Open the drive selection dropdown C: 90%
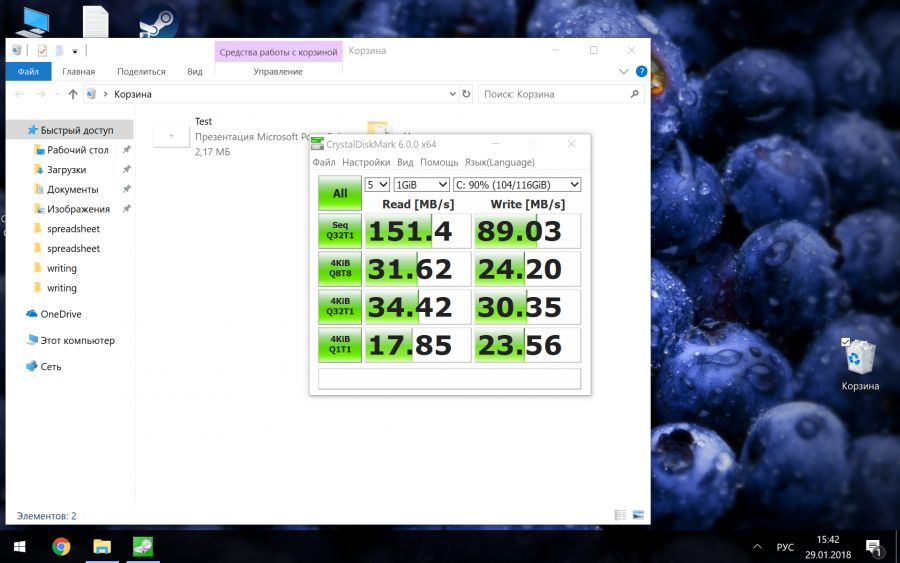900x563 pixels. pos(516,185)
